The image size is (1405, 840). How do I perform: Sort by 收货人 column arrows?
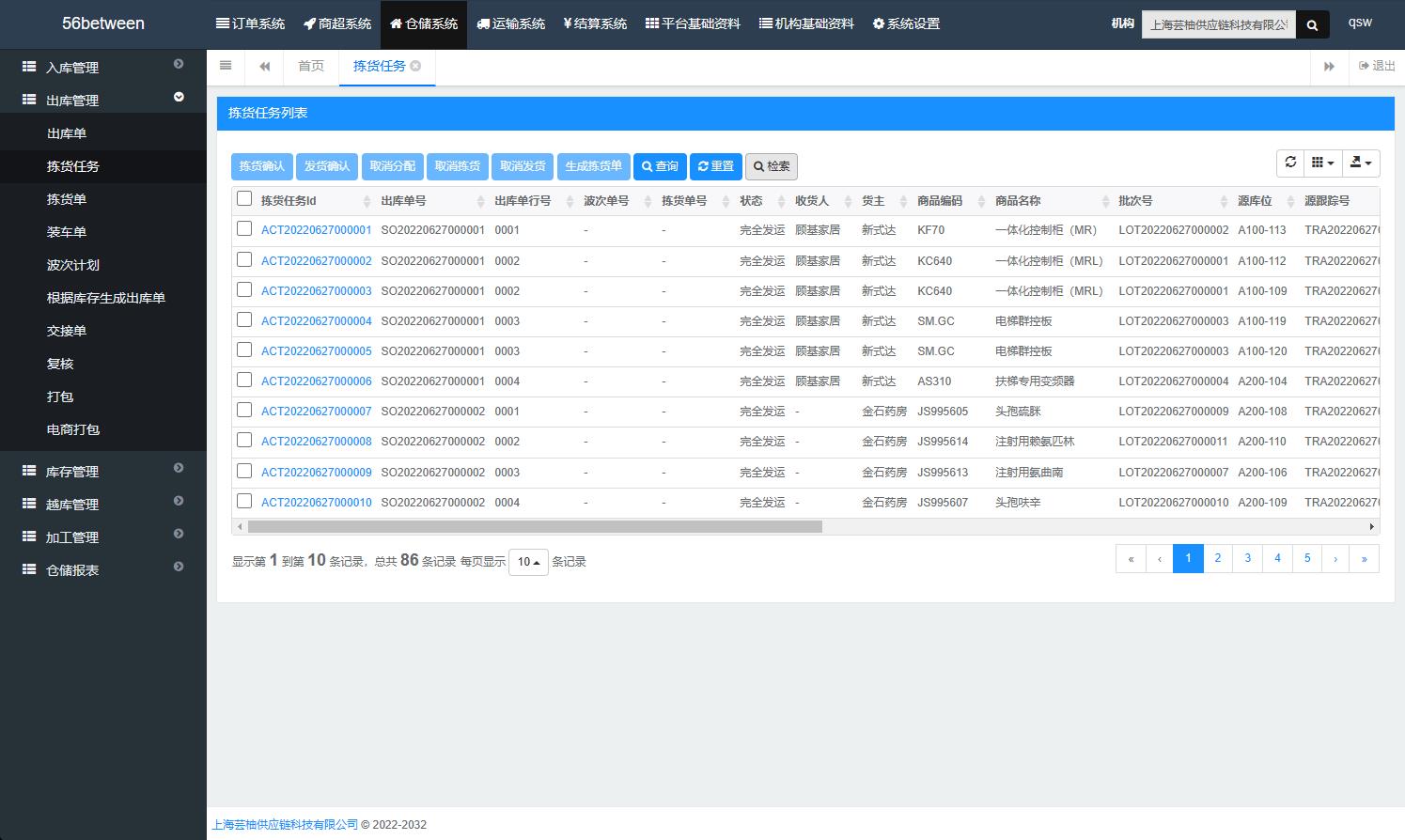848,201
